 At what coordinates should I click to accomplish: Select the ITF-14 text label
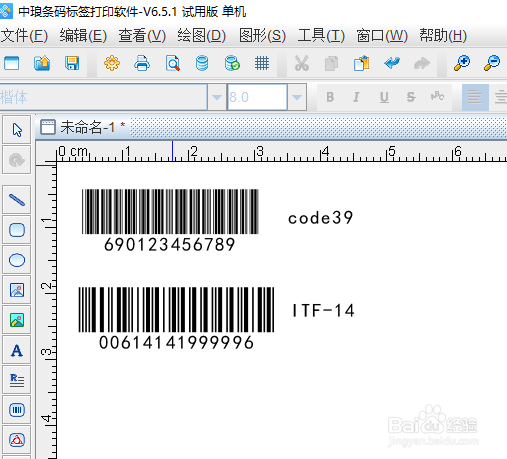point(323,310)
